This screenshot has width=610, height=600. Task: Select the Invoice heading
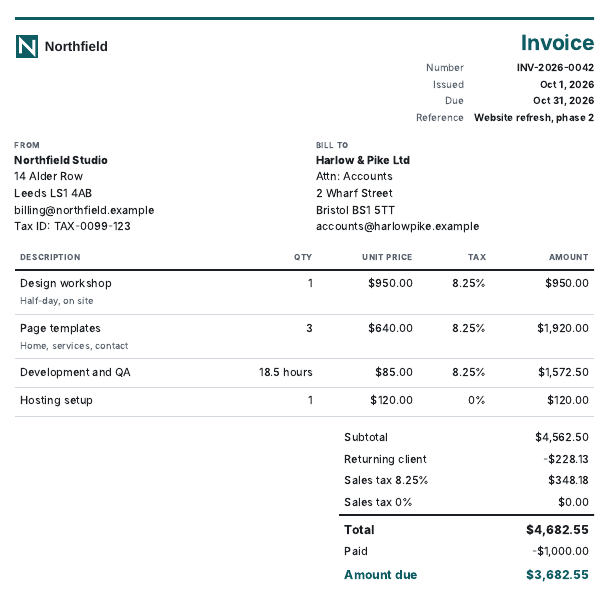[x=557, y=42]
